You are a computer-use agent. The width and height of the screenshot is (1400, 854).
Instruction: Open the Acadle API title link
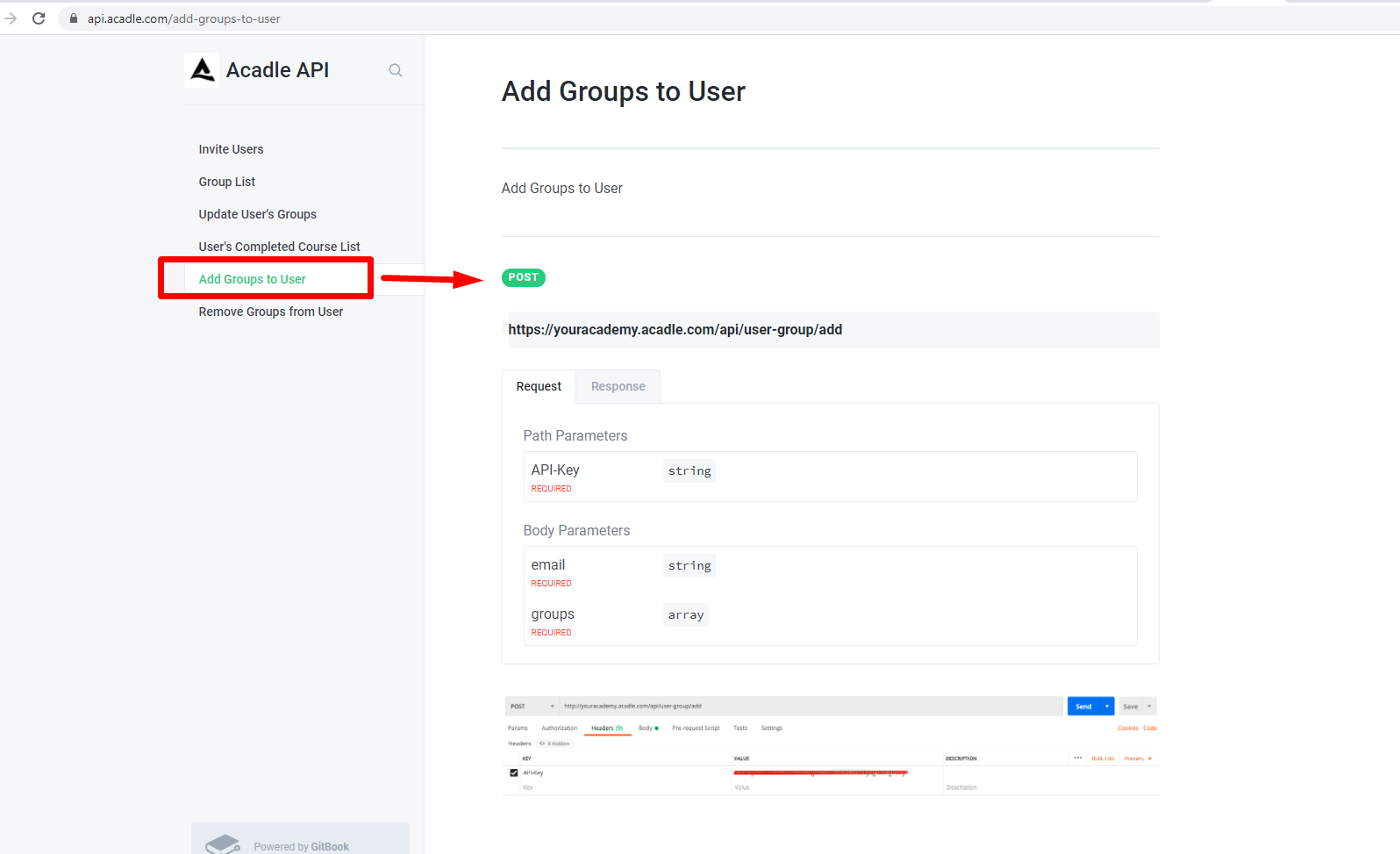tap(277, 70)
